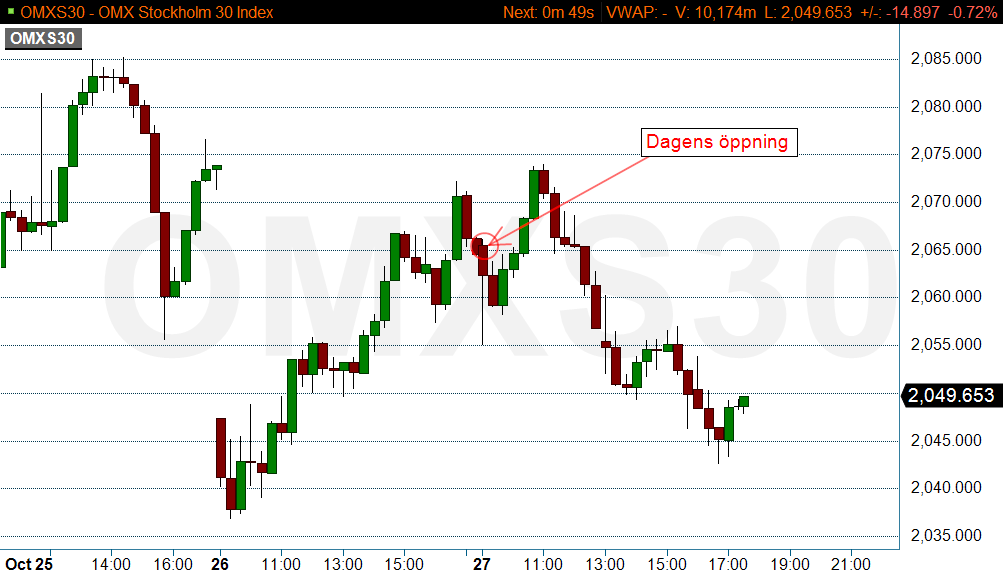Click the percentage change -0.72%
This screenshot has width=1003, height=577.
click(972, 12)
